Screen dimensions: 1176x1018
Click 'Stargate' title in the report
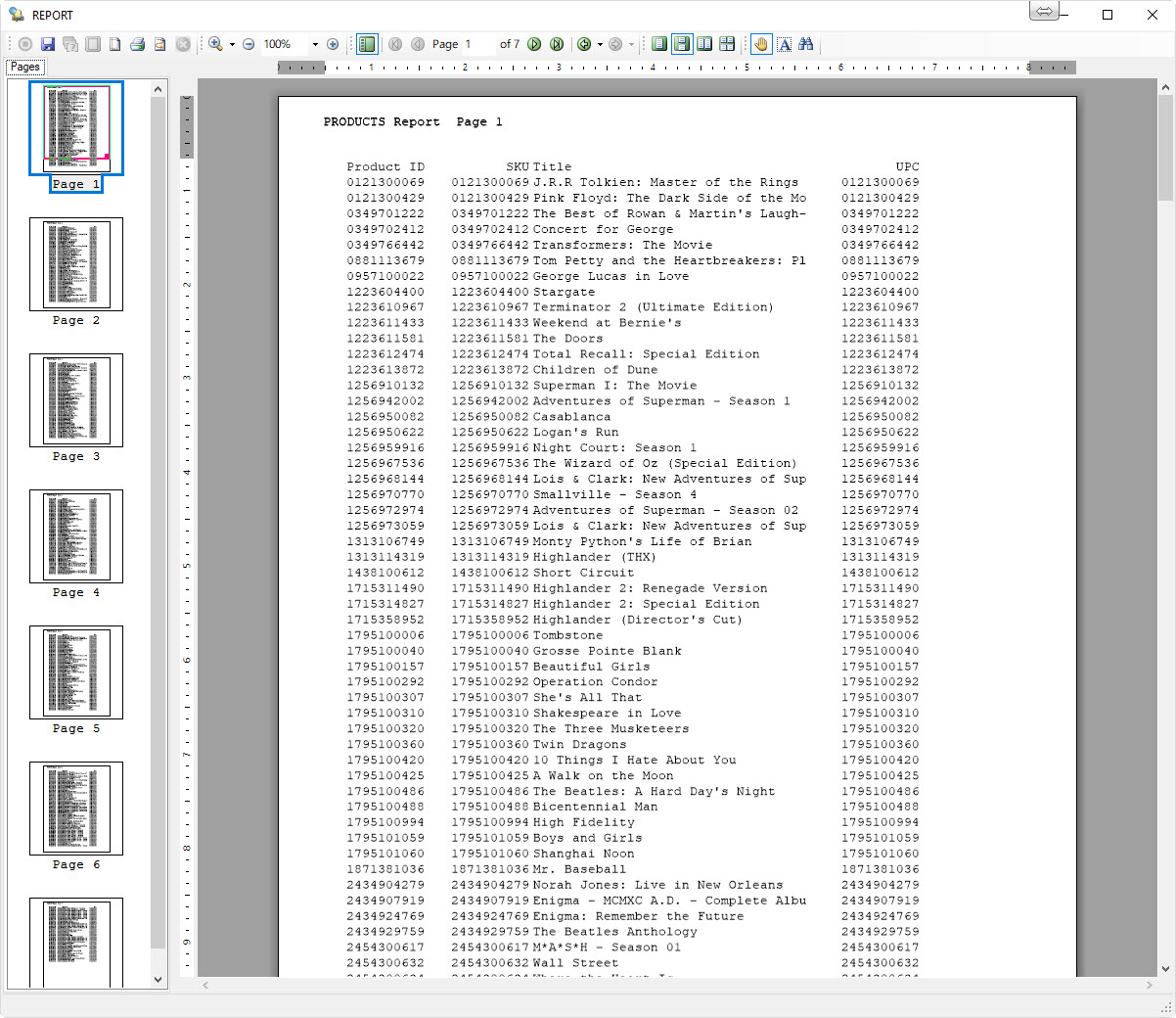tap(564, 292)
